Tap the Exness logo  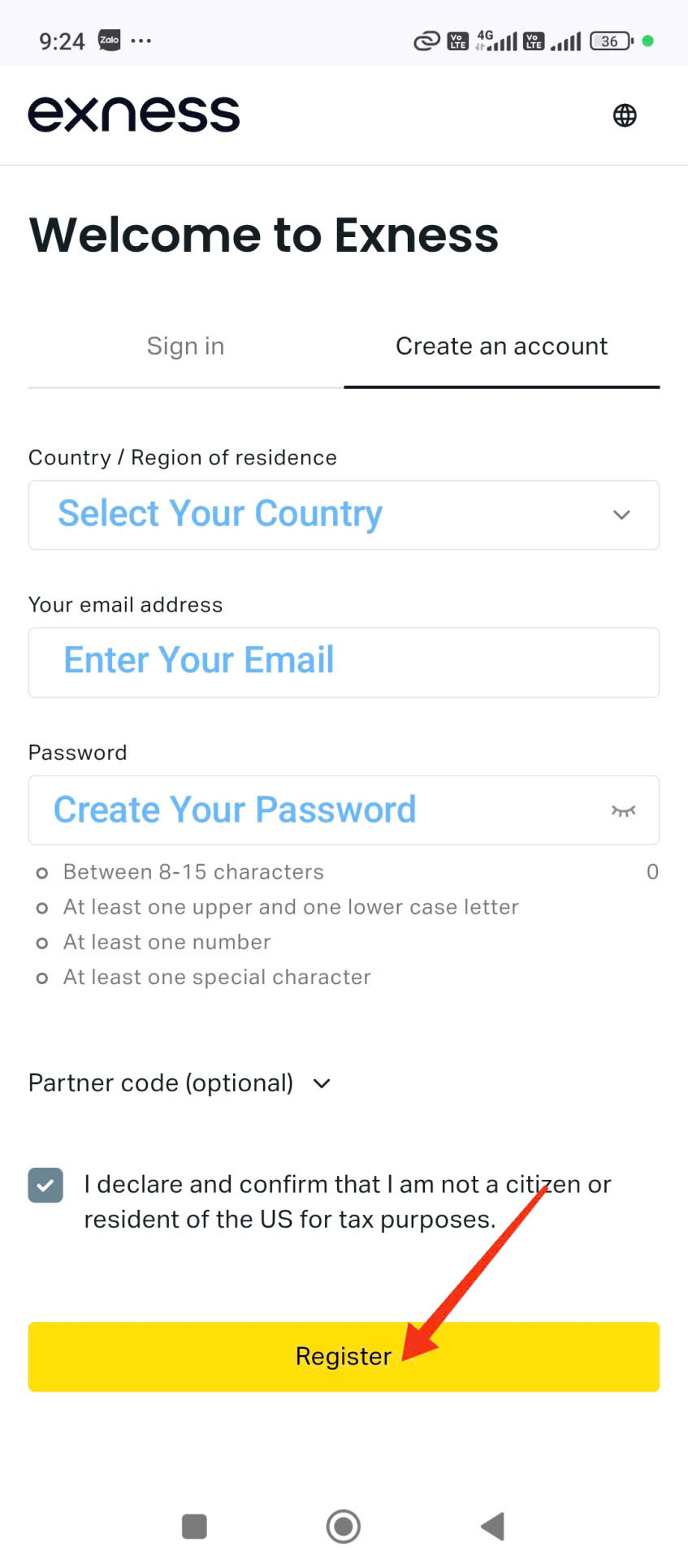pyautogui.click(x=134, y=114)
